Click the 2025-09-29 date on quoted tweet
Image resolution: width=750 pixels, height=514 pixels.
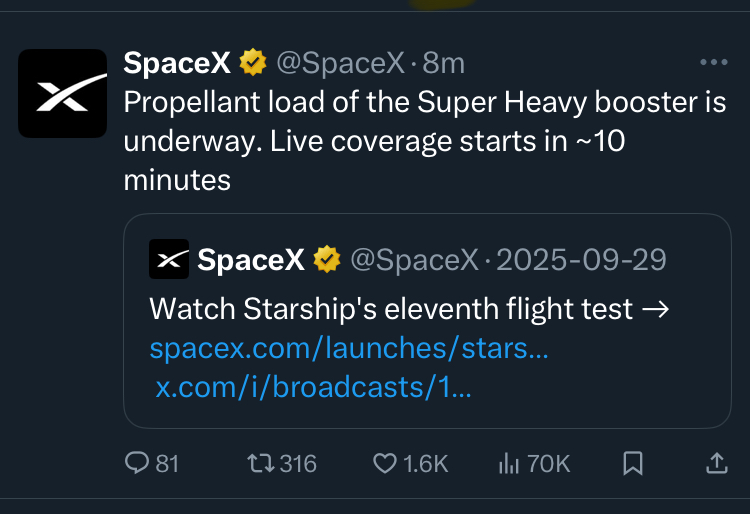[x=581, y=260]
